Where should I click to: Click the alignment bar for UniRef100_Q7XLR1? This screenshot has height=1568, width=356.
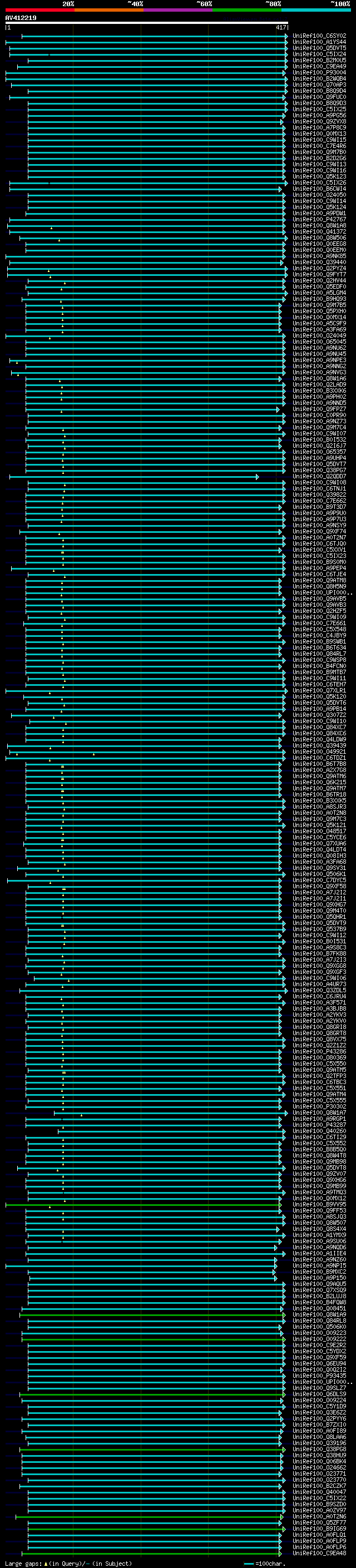point(147,691)
